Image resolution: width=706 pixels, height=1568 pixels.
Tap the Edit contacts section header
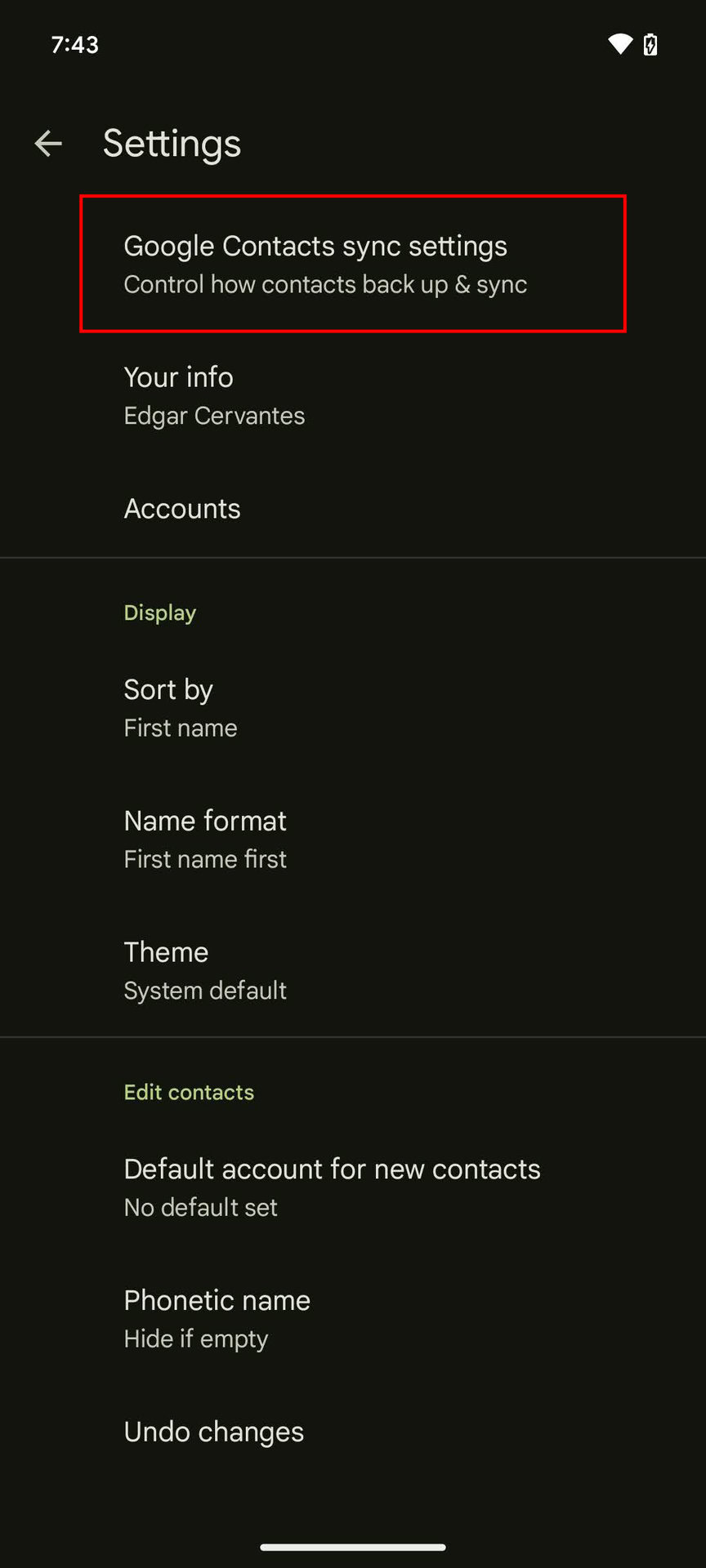[x=189, y=1092]
